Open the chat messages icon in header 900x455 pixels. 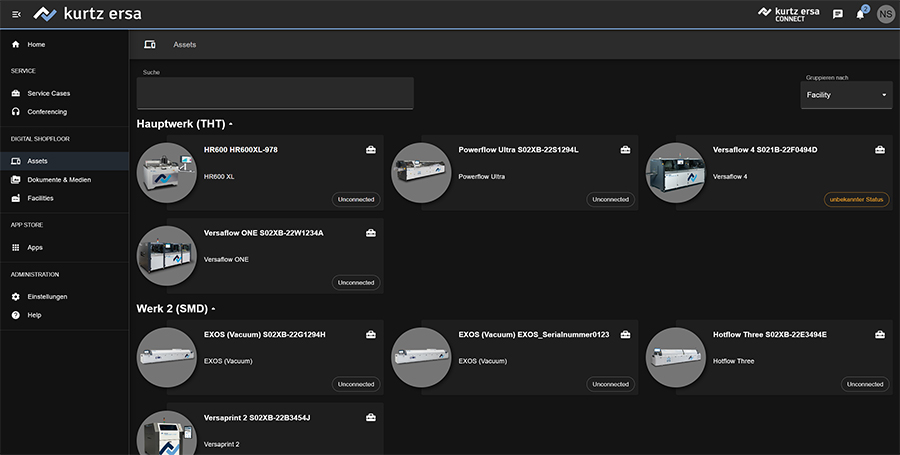click(838, 14)
